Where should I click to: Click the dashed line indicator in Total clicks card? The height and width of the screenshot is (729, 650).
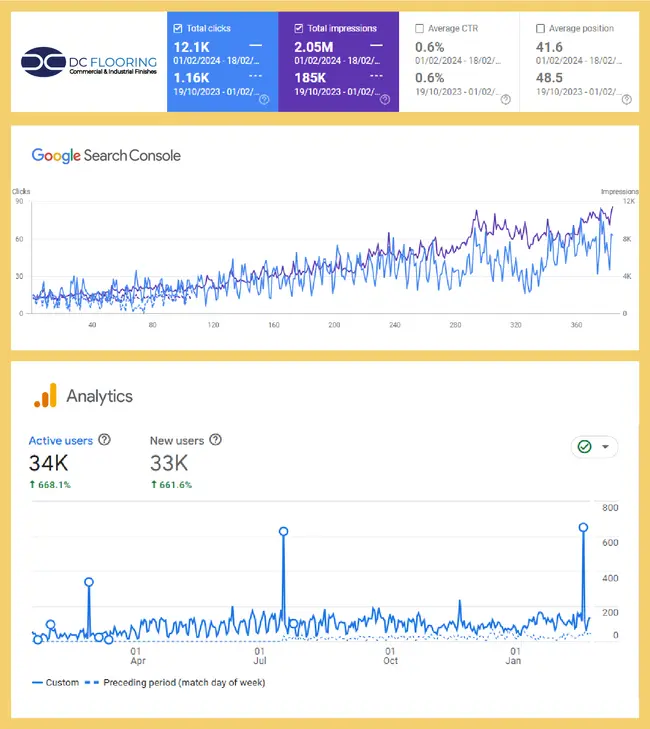click(256, 75)
